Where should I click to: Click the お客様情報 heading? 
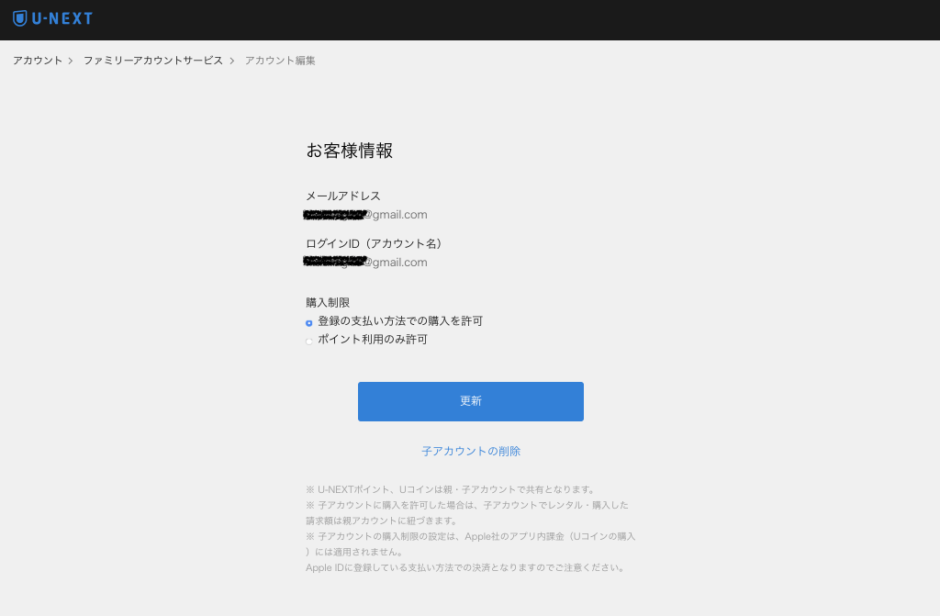(349, 151)
